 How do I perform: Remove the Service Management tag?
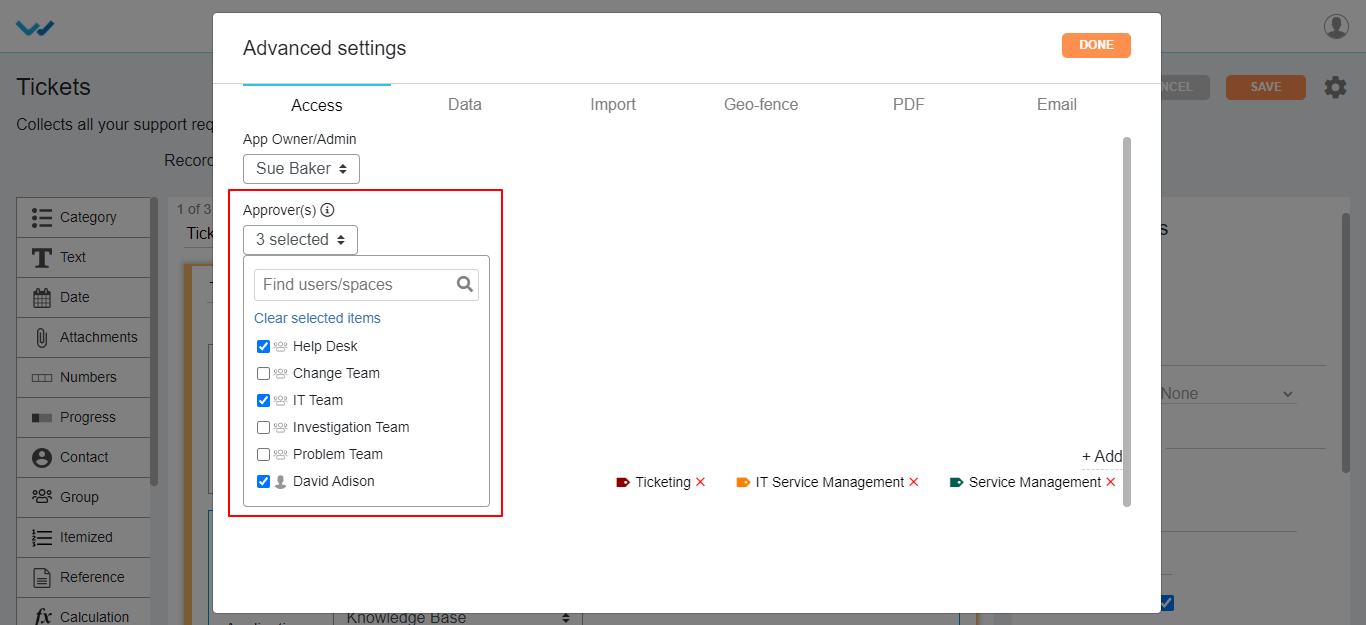pos(1110,482)
